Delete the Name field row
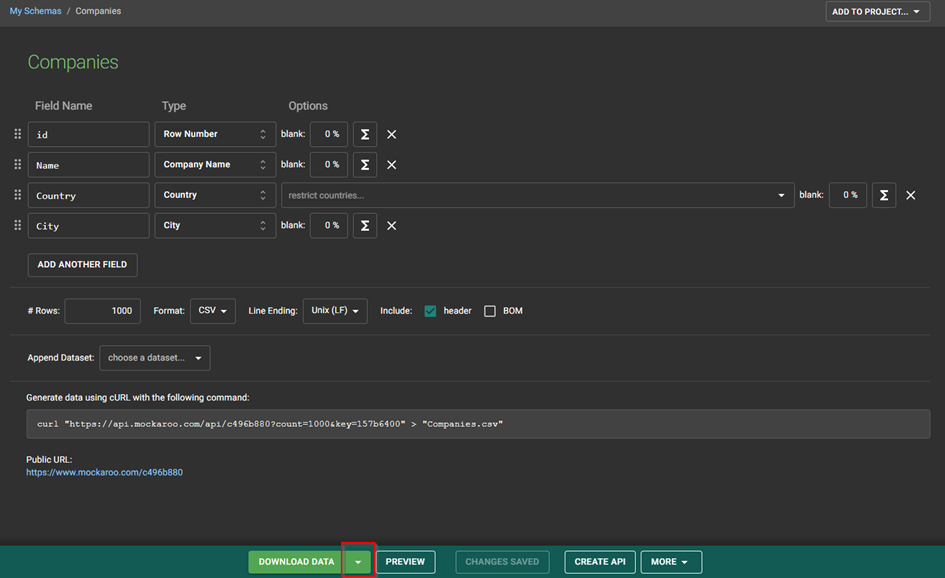The height and width of the screenshot is (578, 945). (392, 165)
